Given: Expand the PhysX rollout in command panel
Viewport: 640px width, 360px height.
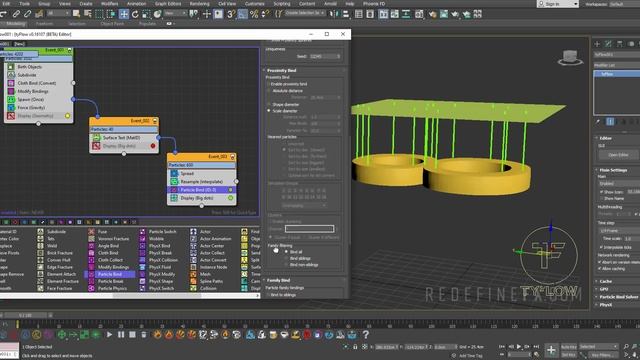Looking at the screenshot, I should (x=605, y=304).
